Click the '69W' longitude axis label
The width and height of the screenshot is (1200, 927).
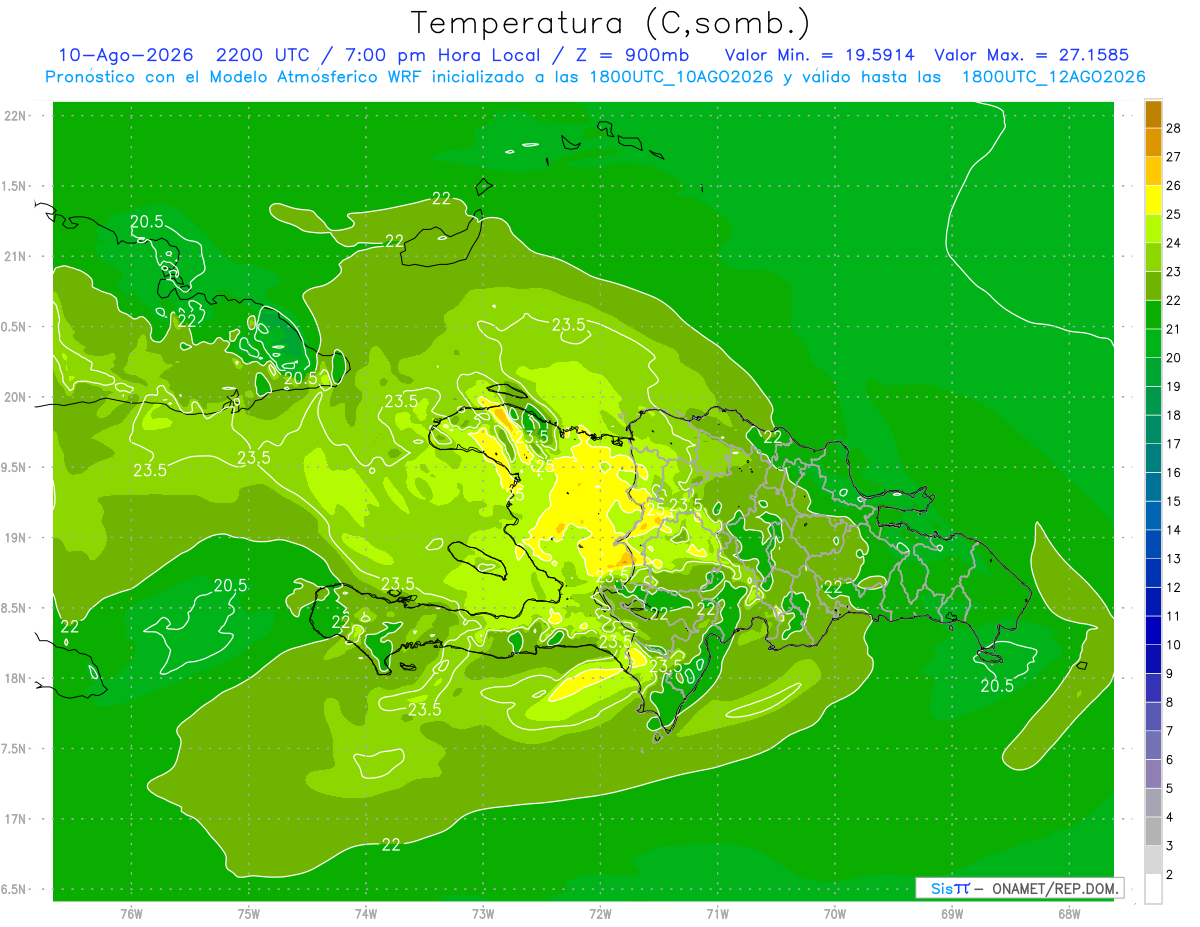click(x=952, y=914)
